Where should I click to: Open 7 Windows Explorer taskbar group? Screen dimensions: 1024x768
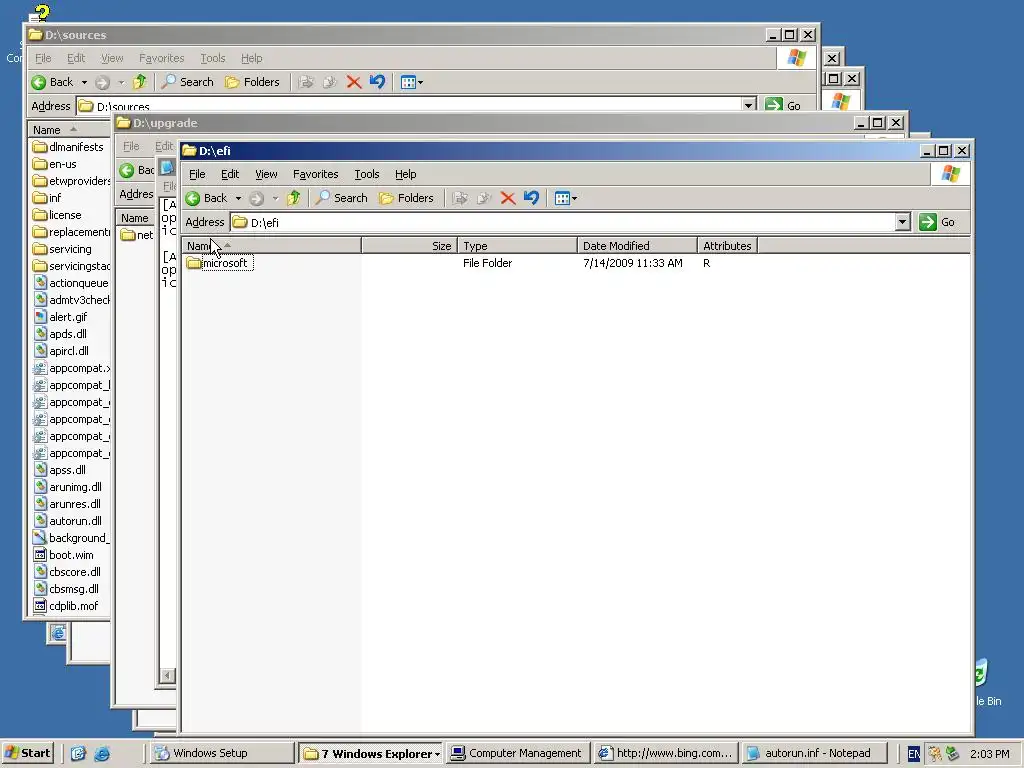pos(370,753)
